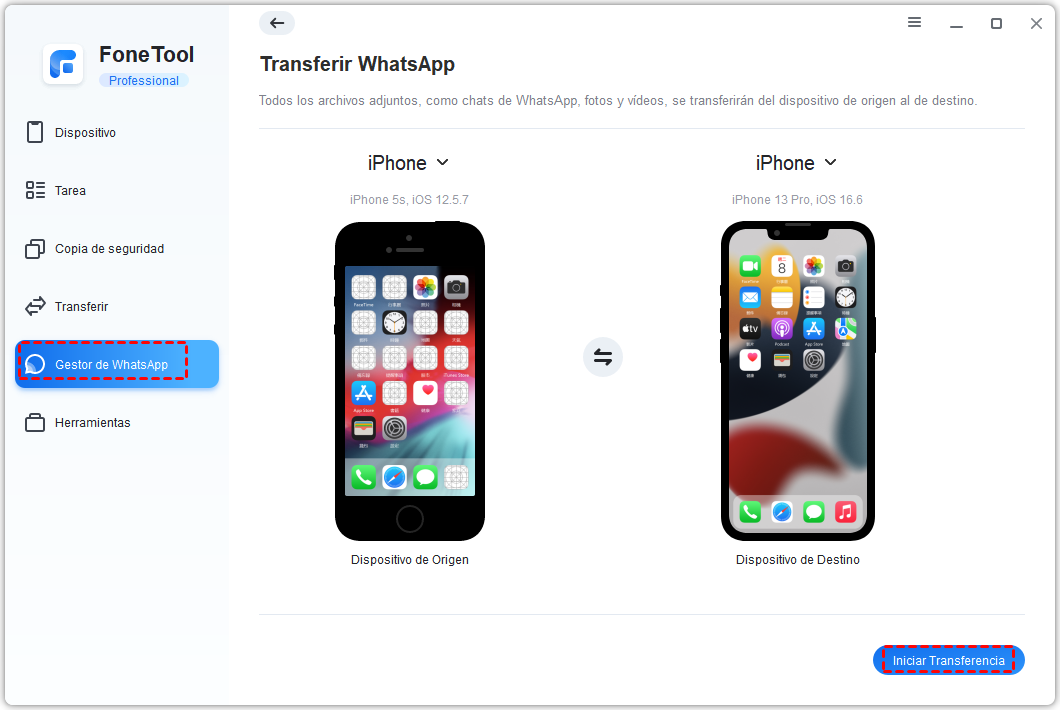Click the iPhone 13 Pro destination image

(798, 381)
